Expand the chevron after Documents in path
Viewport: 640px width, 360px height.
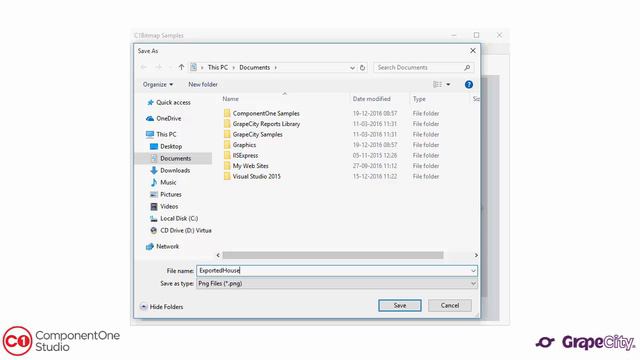(276, 68)
